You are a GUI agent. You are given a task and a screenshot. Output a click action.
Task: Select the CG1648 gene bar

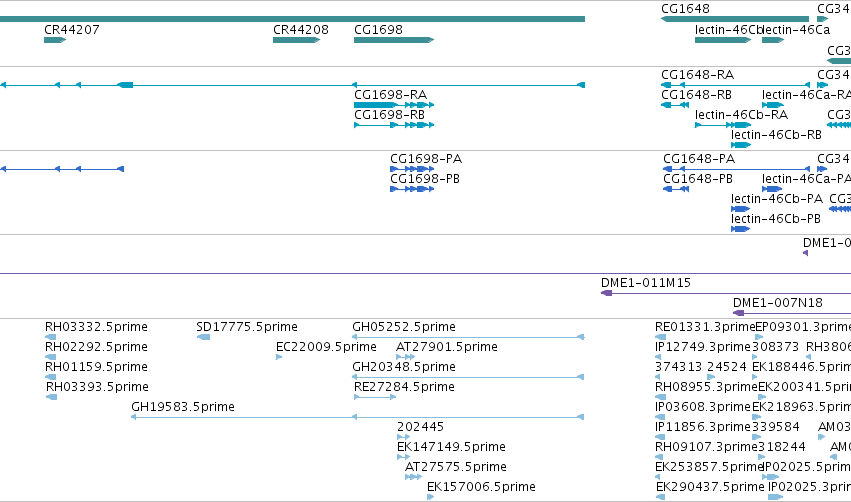(735, 19)
